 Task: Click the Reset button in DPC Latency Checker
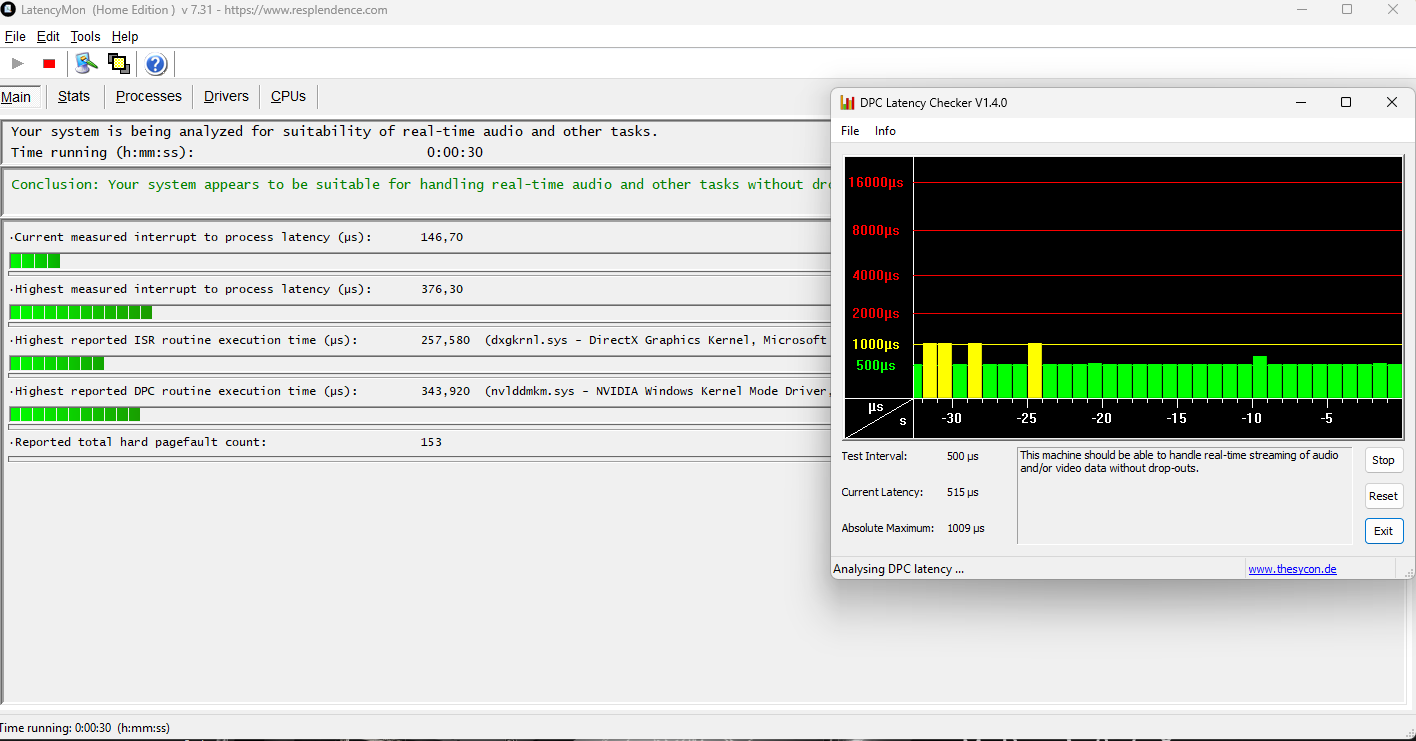(x=1383, y=496)
